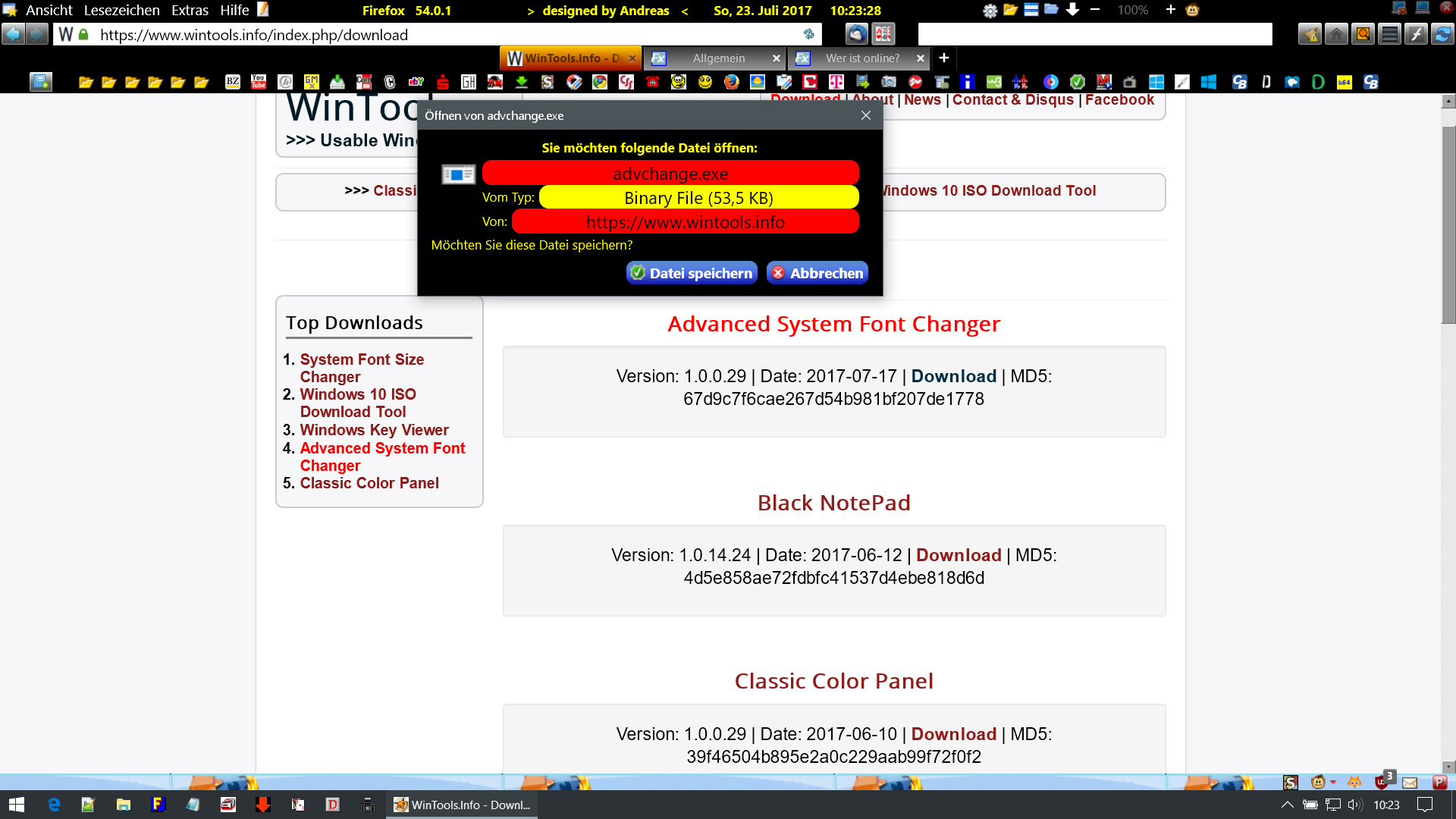
Task: Click the reload arrows in address bar
Action: [x=808, y=34]
